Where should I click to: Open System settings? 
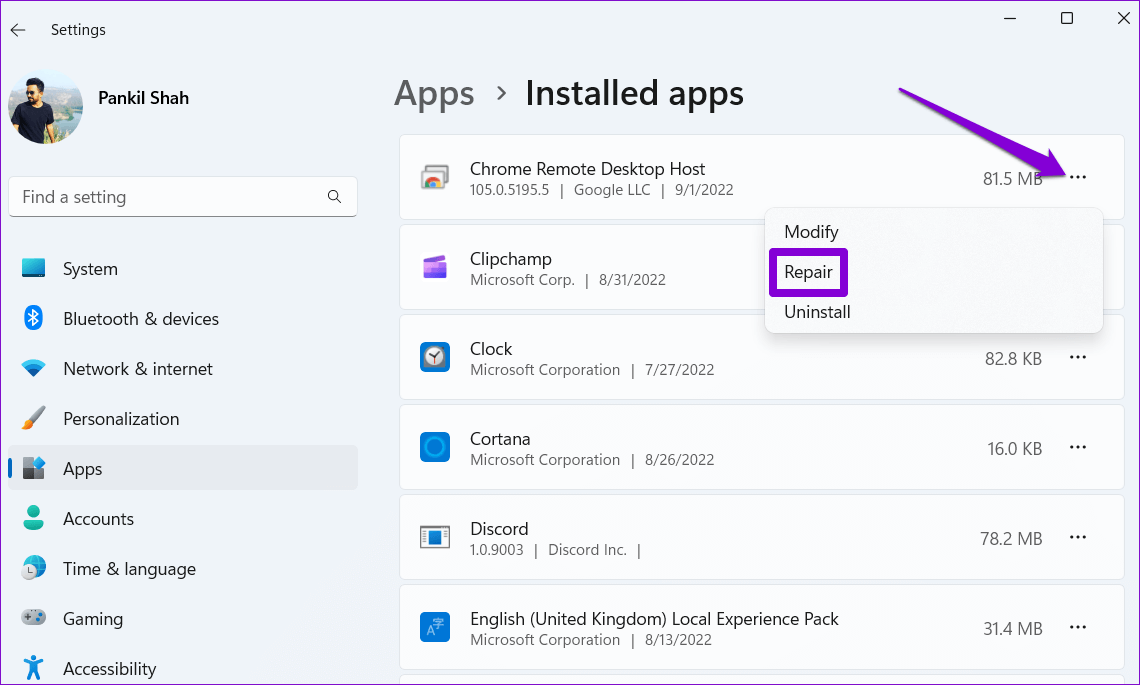click(183, 268)
